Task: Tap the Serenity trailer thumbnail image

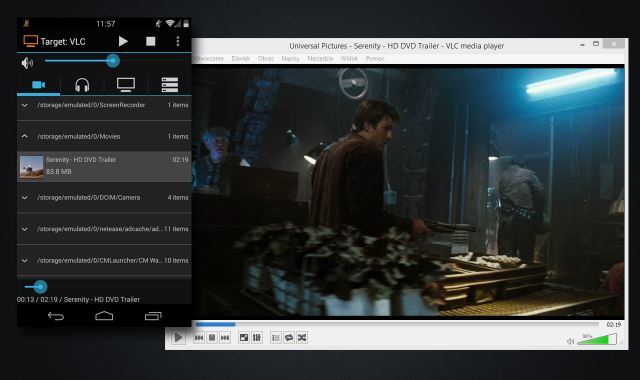Action: 31,167
